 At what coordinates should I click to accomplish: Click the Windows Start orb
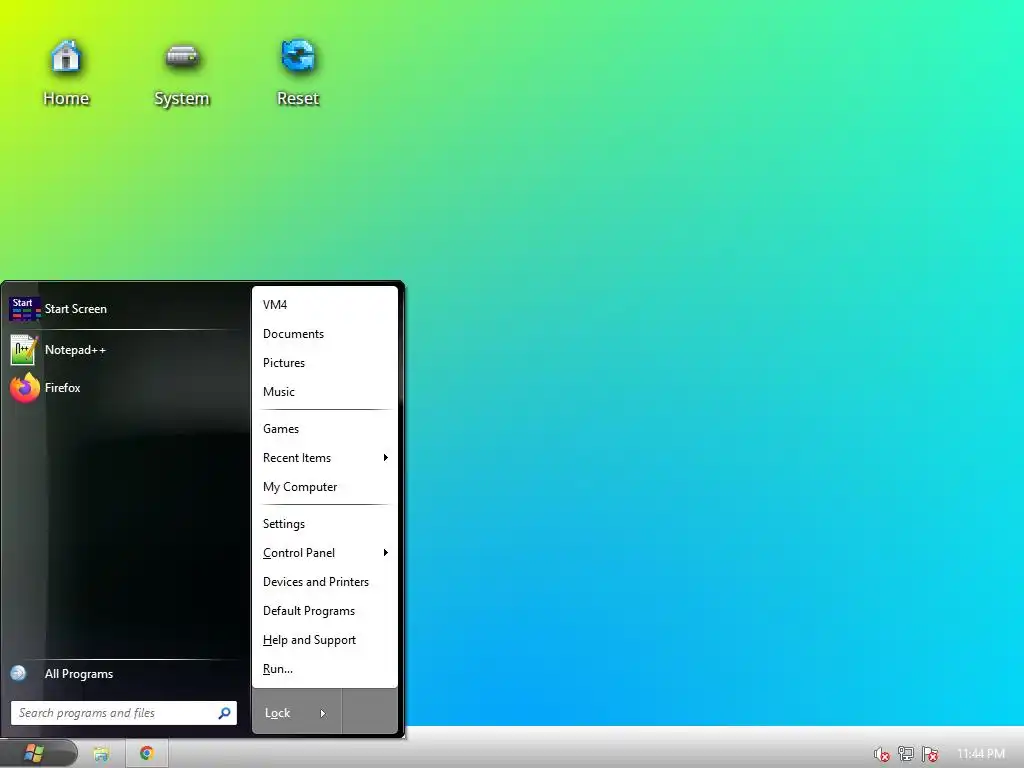[x=34, y=754]
